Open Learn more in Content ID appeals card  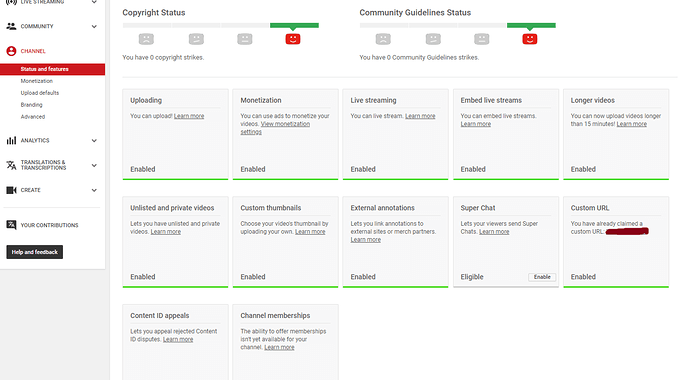tap(178, 340)
